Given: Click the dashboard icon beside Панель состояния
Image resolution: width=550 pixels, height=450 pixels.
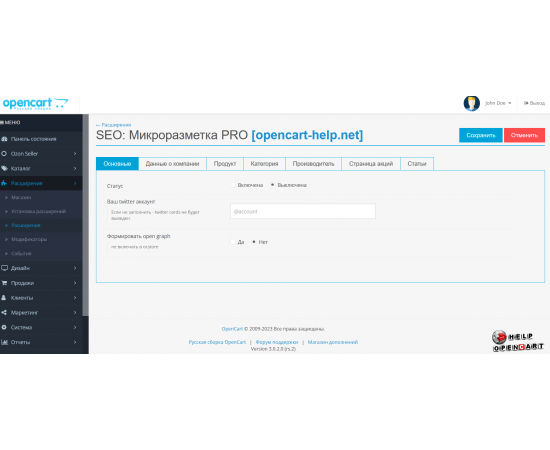Looking at the screenshot, I should [4, 139].
